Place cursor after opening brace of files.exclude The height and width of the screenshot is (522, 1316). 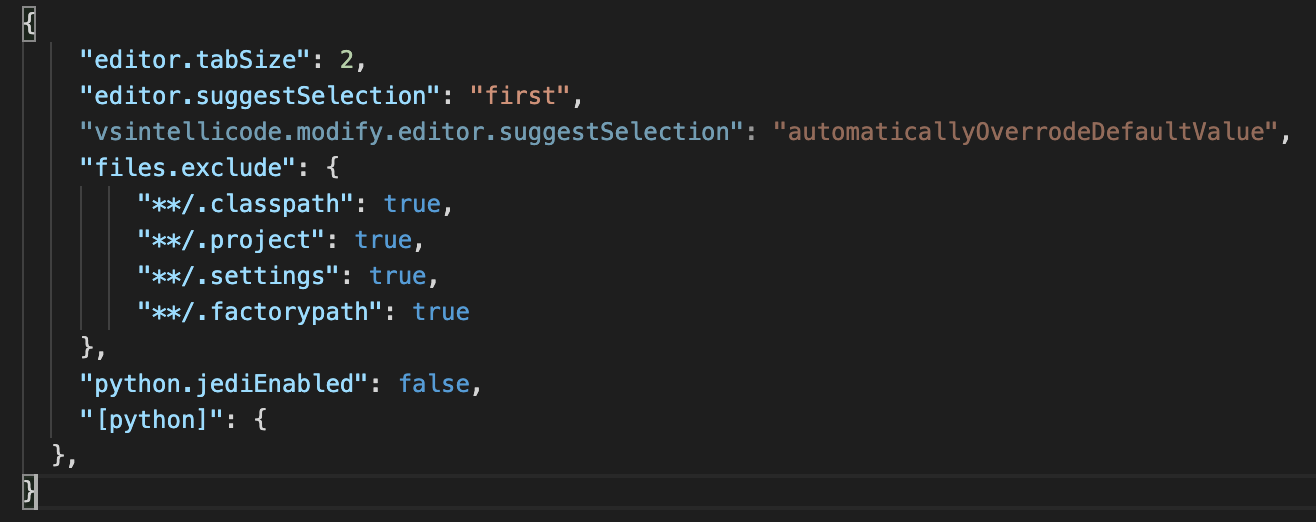coord(333,168)
